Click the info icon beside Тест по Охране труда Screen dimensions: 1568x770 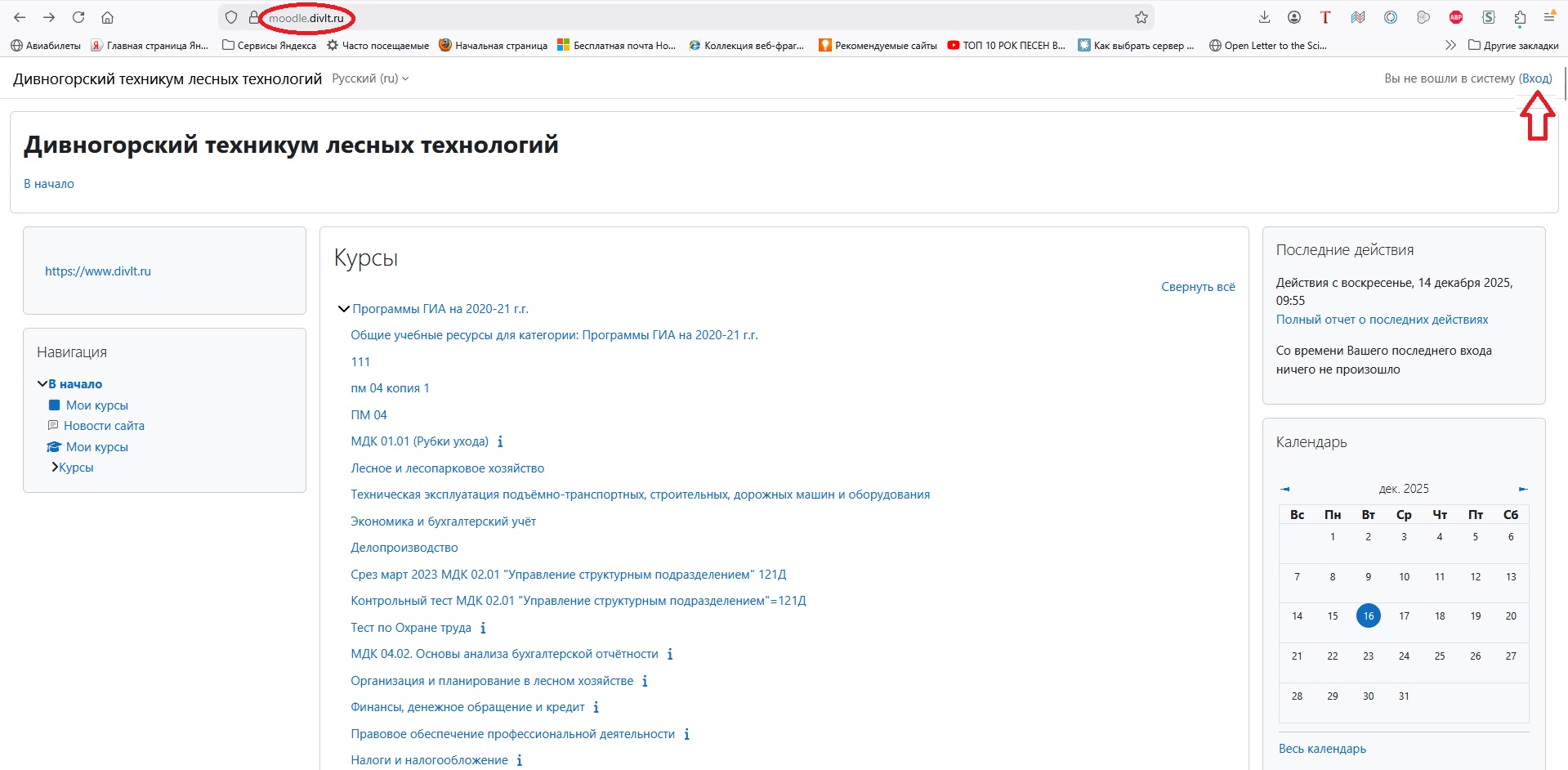483,628
